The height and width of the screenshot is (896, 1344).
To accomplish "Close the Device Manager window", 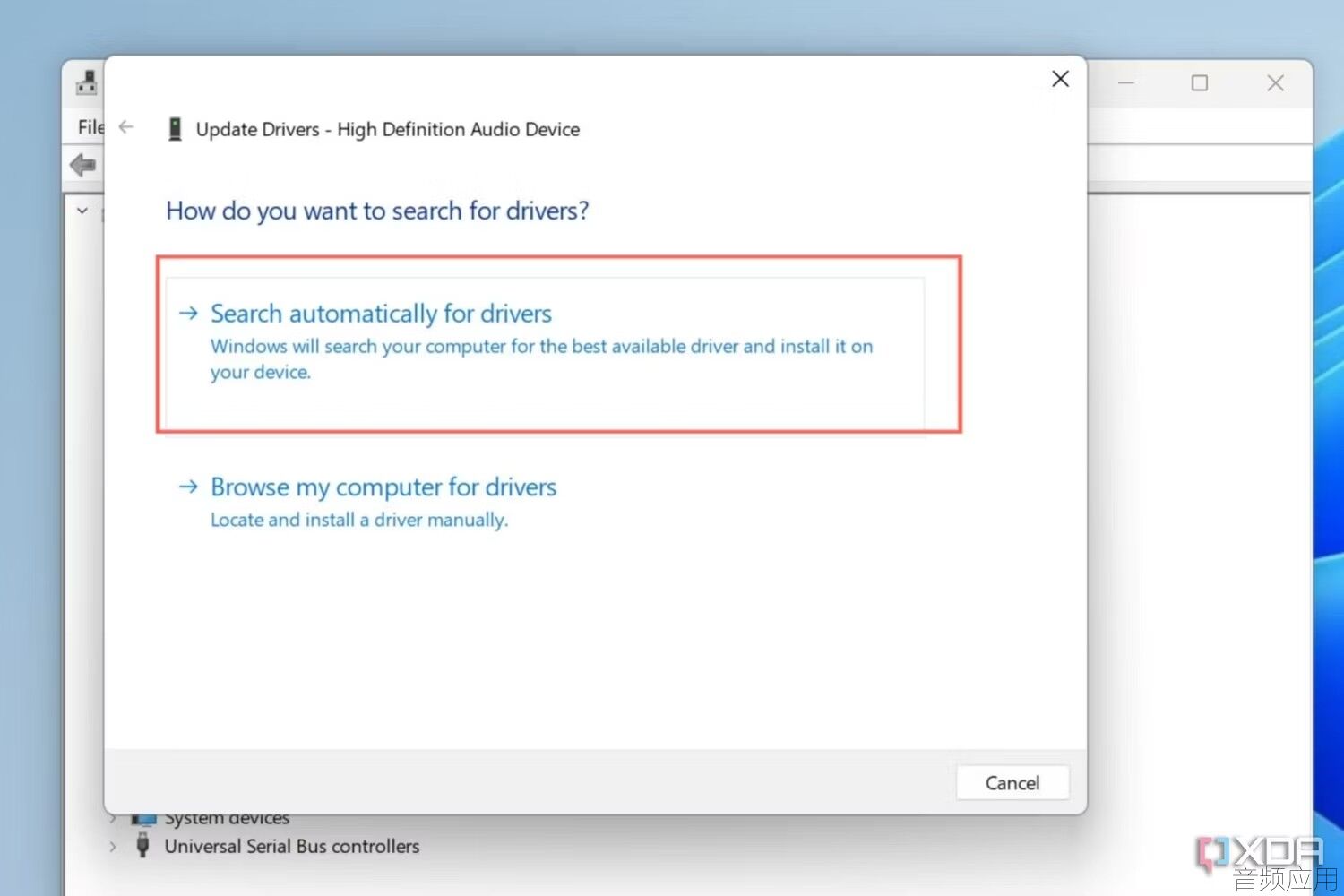I will [x=1276, y=83].
